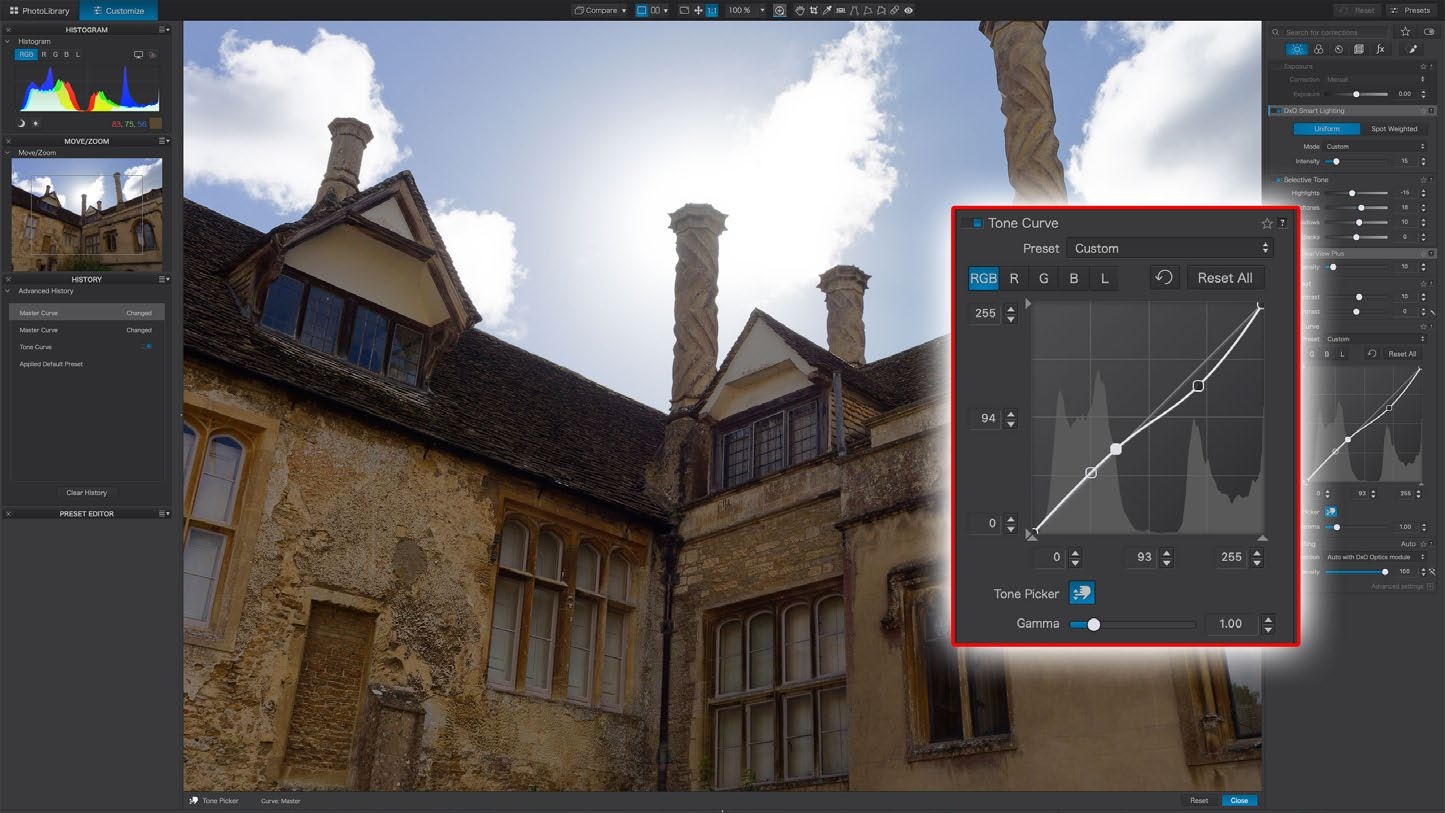Show RGB channels in the Histogram panel
Screen dimensions: 1445x813
(x=26, y=54)
